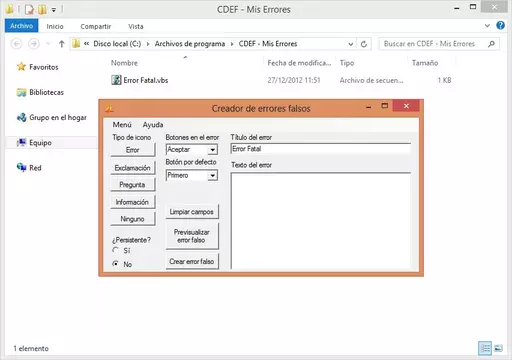Go up one folder with the up arrow

point(61,44)
